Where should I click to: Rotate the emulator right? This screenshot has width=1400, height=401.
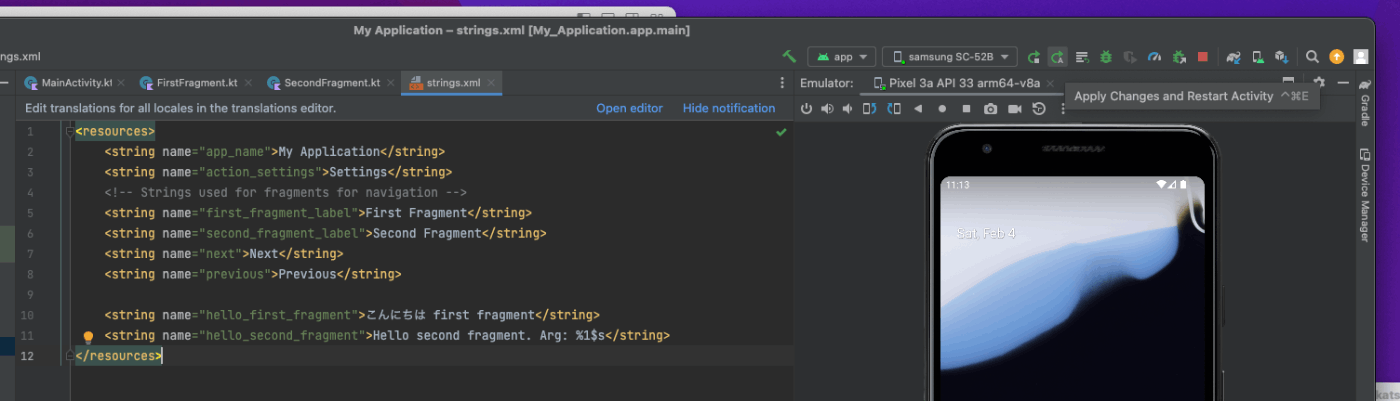click(894, 108)
